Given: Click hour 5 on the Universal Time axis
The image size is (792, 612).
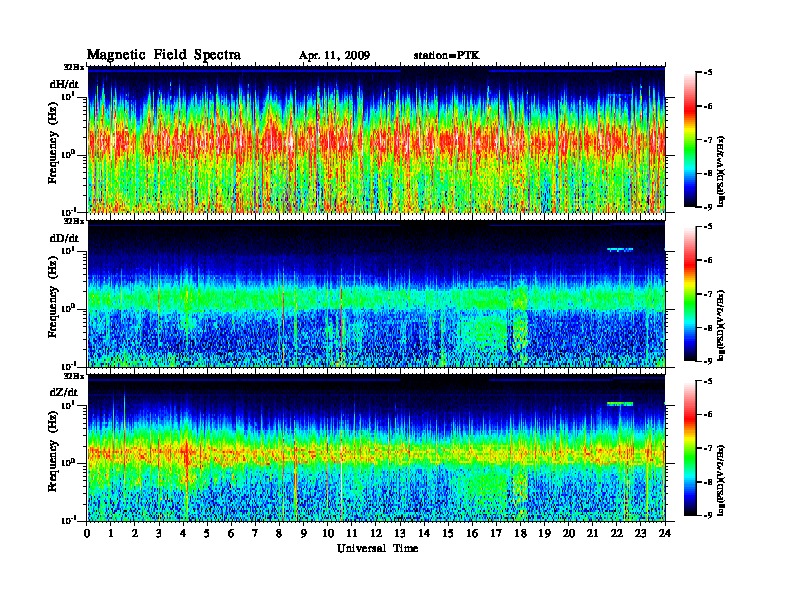Looking at the screenshot, I should (207, 534).
